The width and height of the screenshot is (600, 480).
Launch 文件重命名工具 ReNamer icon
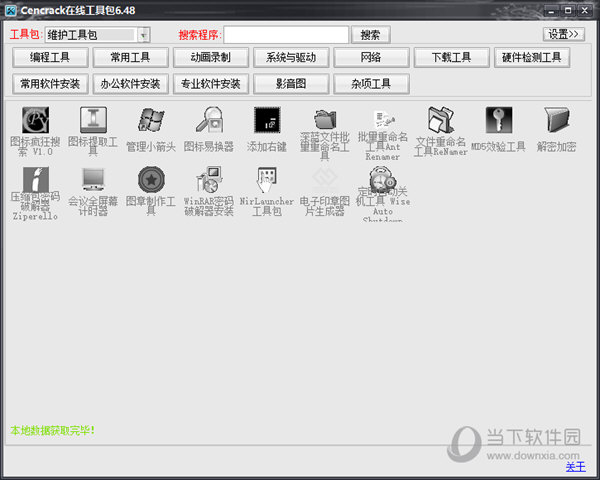click(441, 120)
